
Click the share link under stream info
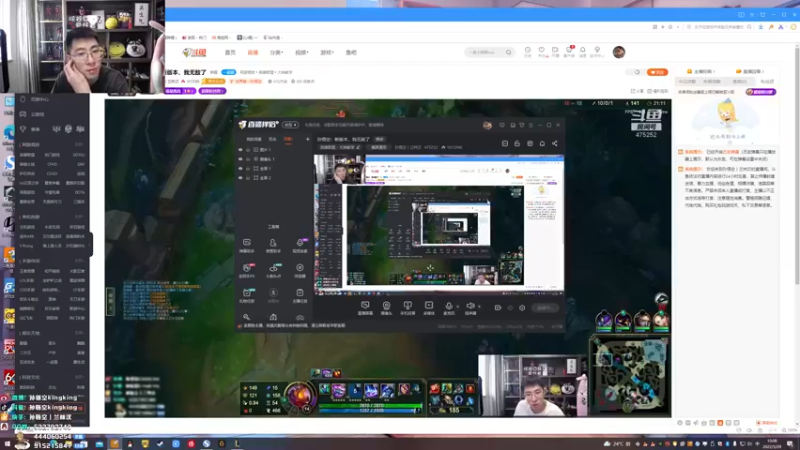[x=637, y=91]
